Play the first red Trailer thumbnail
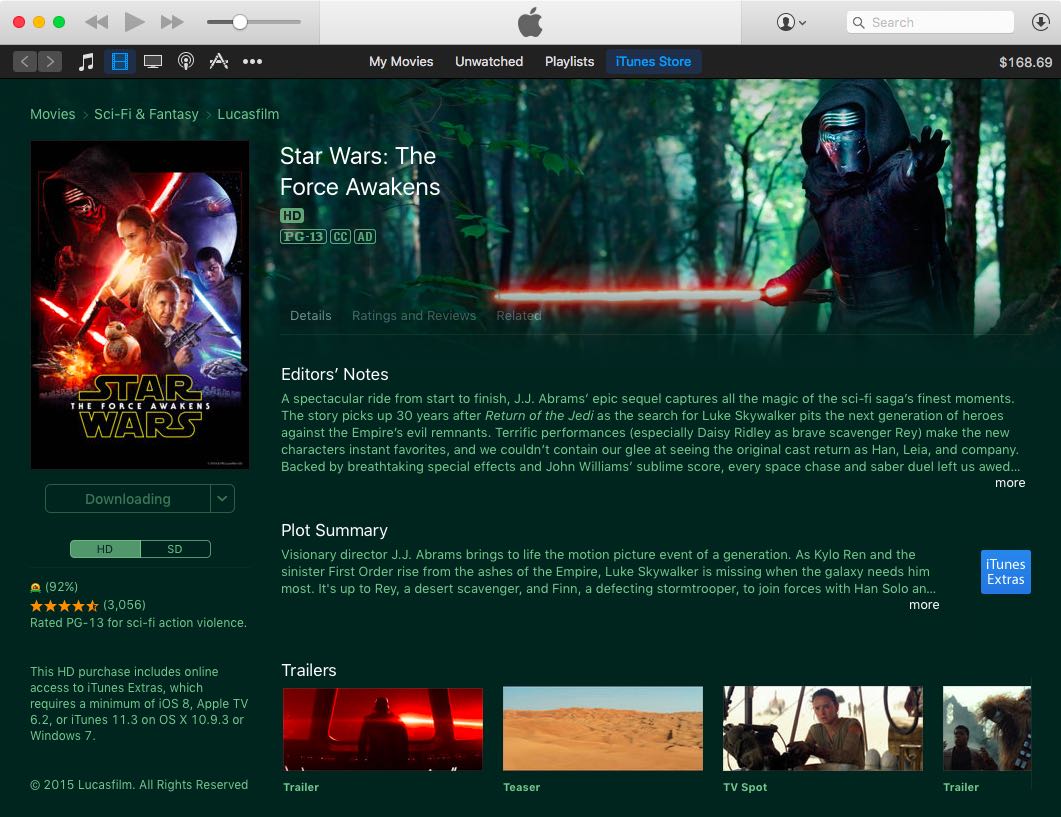The image size is (1061, 817). [382, 729]
